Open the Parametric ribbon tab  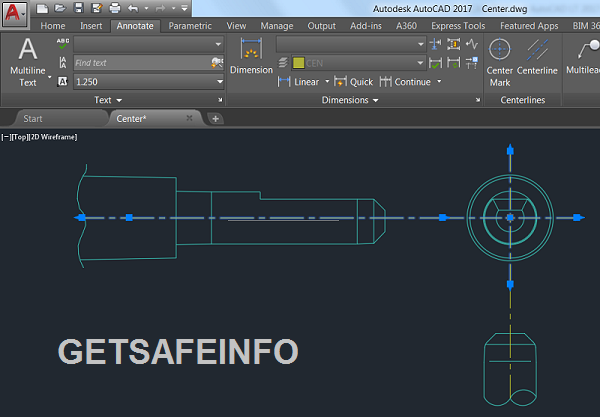point(190,26)
